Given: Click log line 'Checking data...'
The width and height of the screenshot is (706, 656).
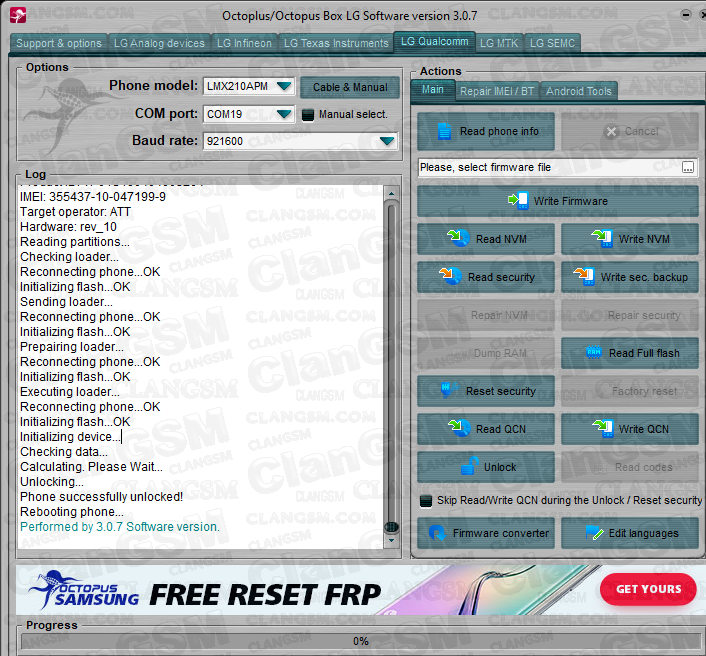Looking at the screenshot, I should (64, 452).
